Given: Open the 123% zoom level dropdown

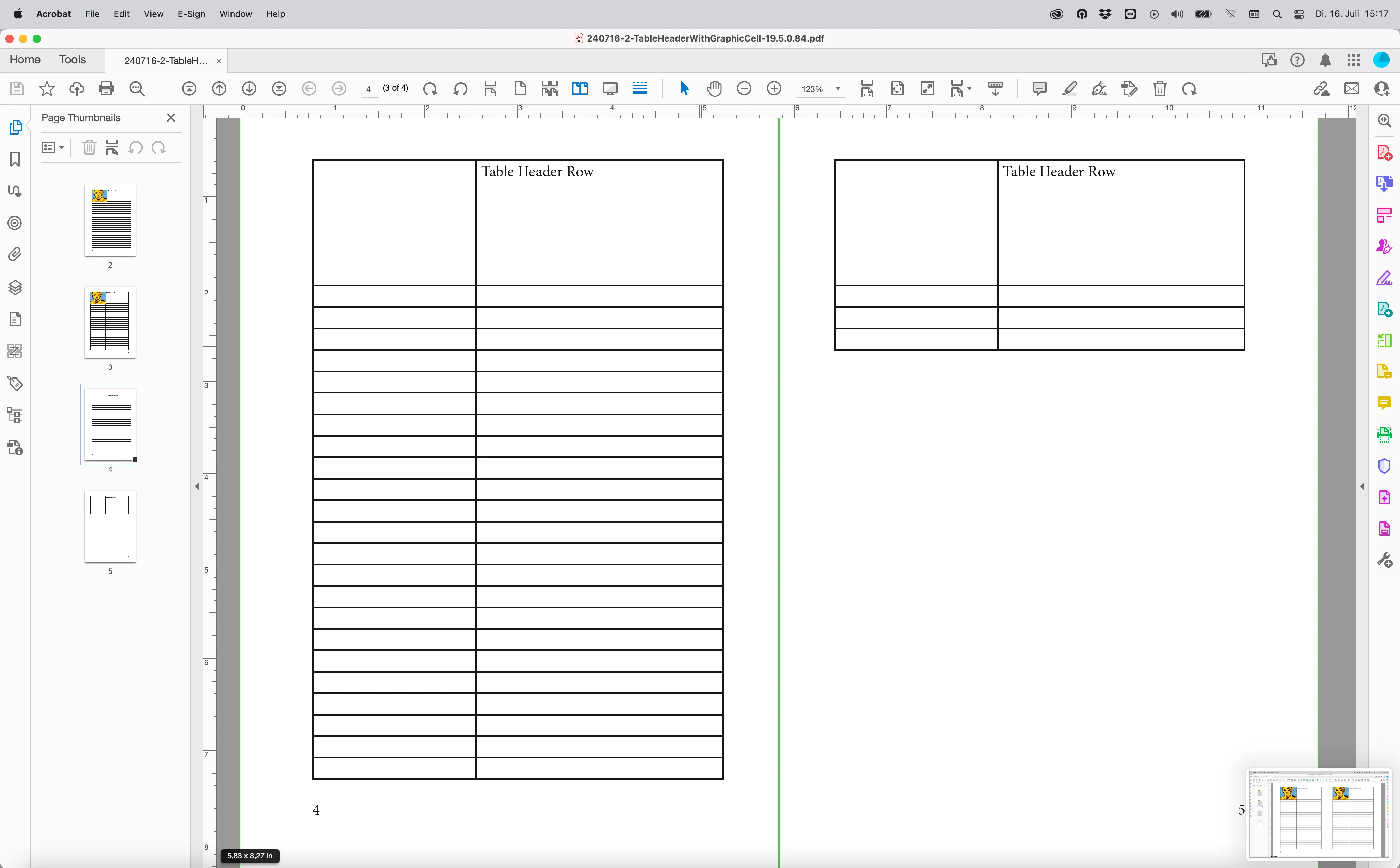Looking at the screenshot, I should coord(838,89).
